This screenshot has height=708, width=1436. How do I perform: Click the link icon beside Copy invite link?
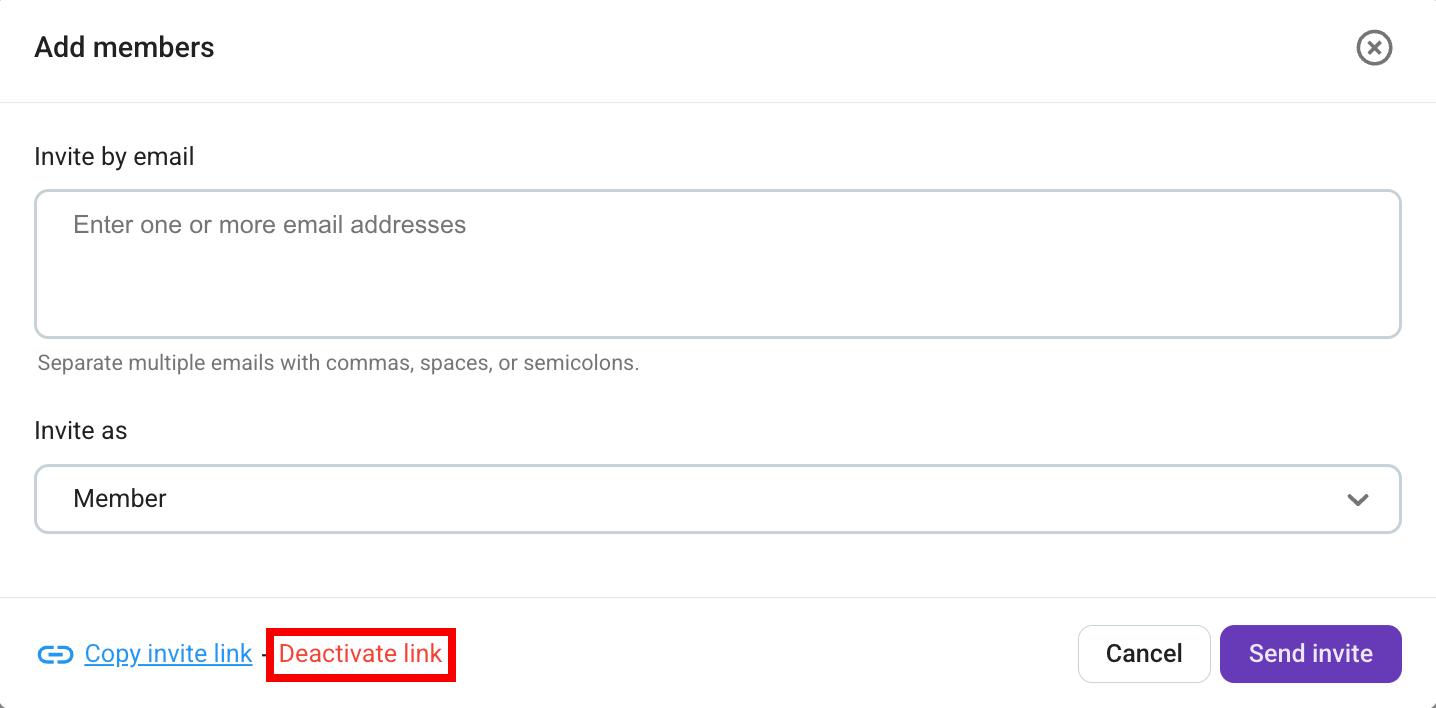(x=56, y=654)
